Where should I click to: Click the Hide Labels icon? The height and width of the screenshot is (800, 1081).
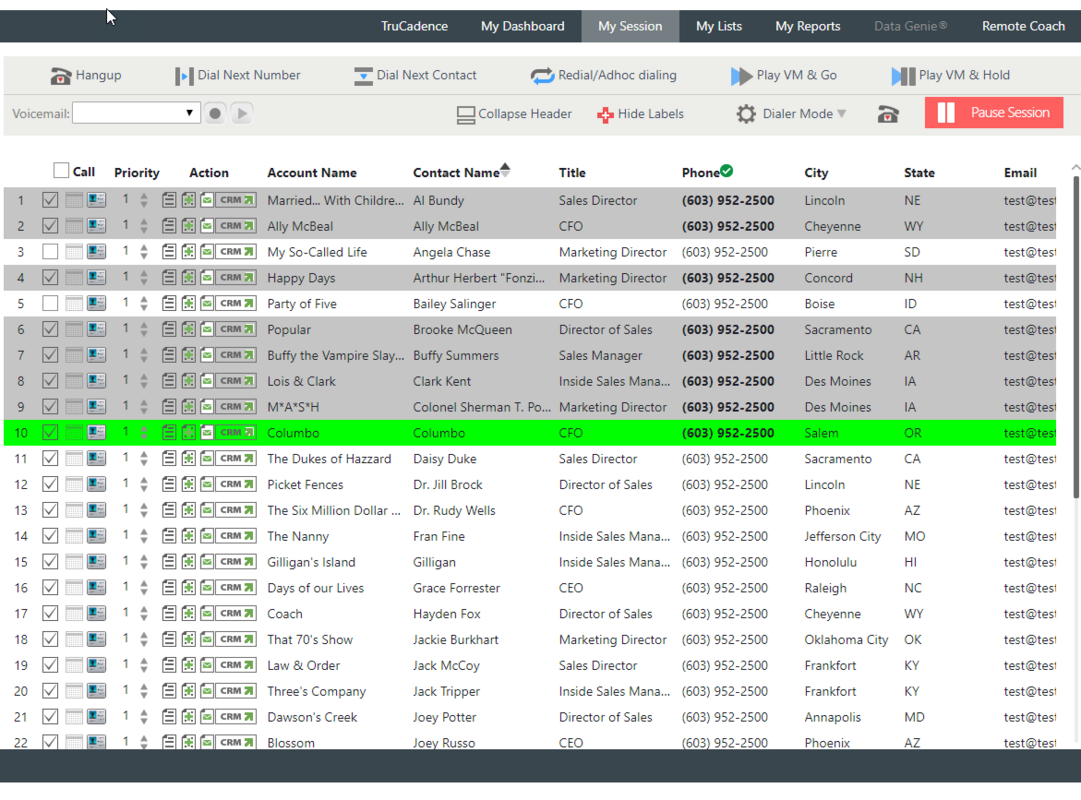pyautogui.click(x=605, y=114)
